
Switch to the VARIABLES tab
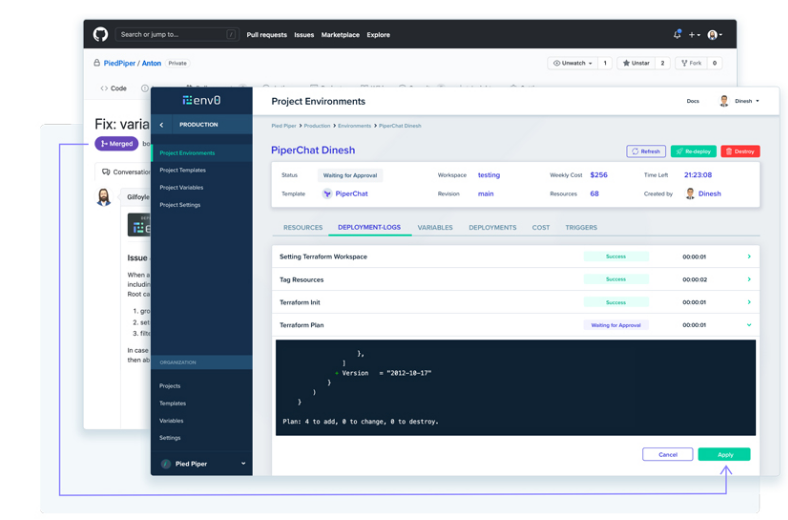pyautogui.click(x=435, y=228)
